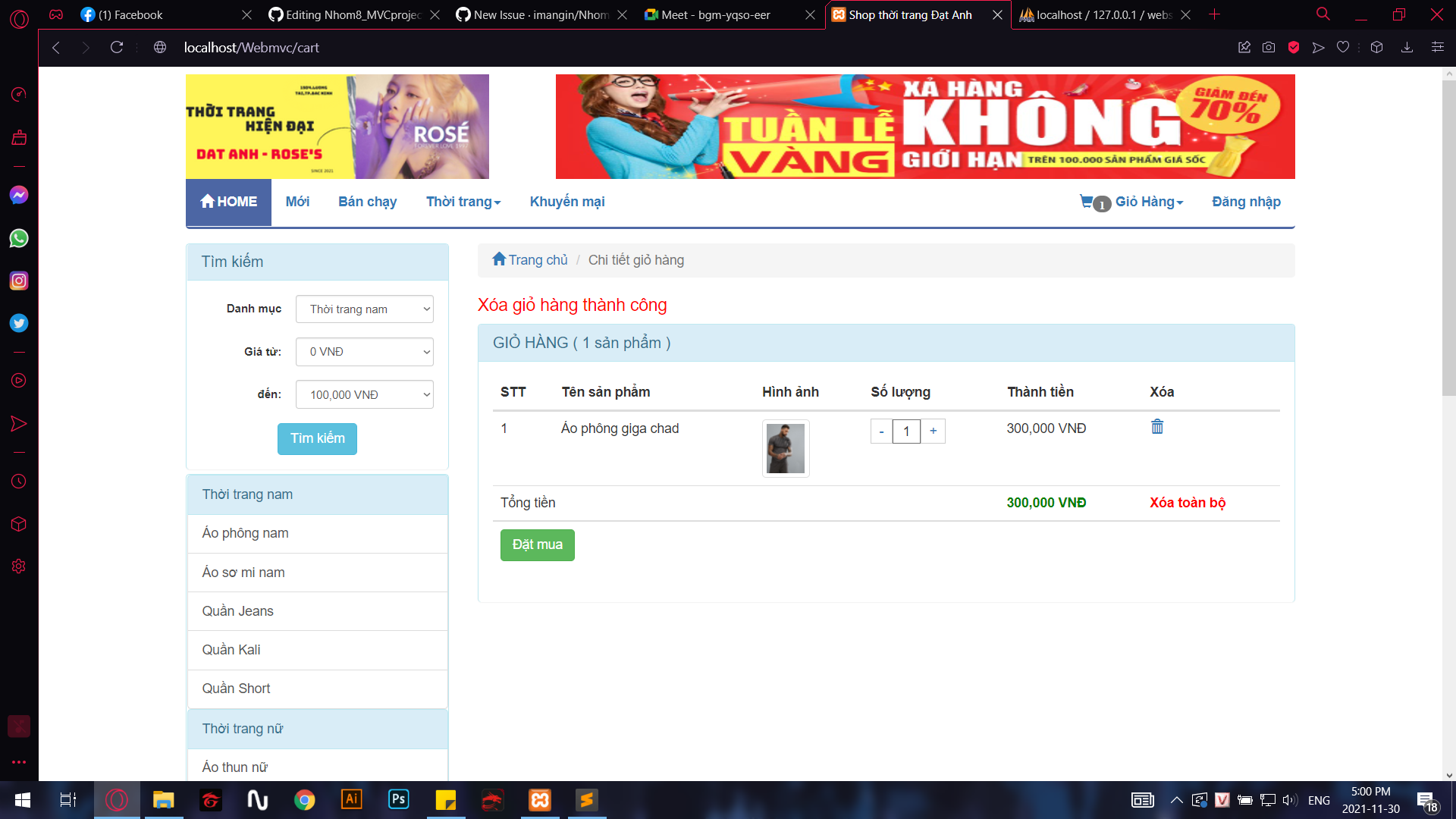
Task: Open Chrome from the taskbar
Action: 304,799
